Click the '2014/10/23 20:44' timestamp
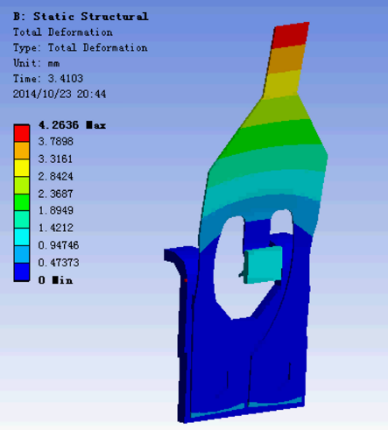Image resolution: width=388 pixels, height=430 pixels. 59,94
